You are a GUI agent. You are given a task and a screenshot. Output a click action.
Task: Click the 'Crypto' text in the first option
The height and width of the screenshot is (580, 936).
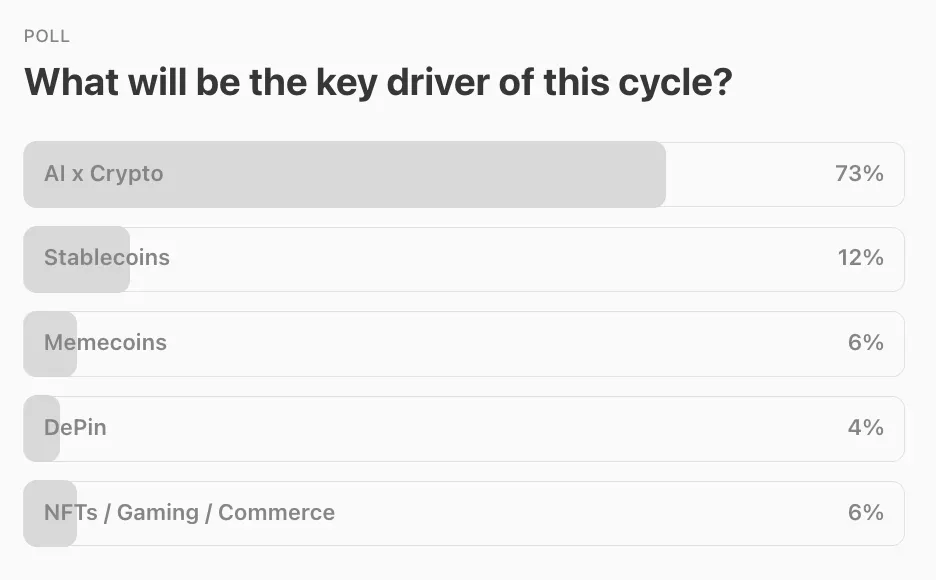pyautogui.click(x=126, y=174)
